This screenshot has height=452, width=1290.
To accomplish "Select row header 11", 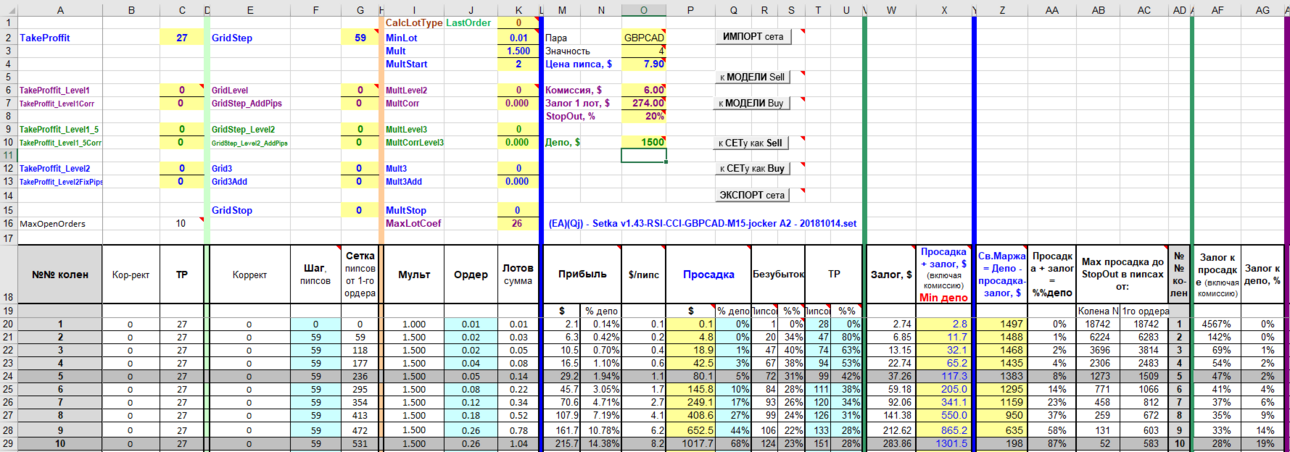I will (x=7, y=156).
